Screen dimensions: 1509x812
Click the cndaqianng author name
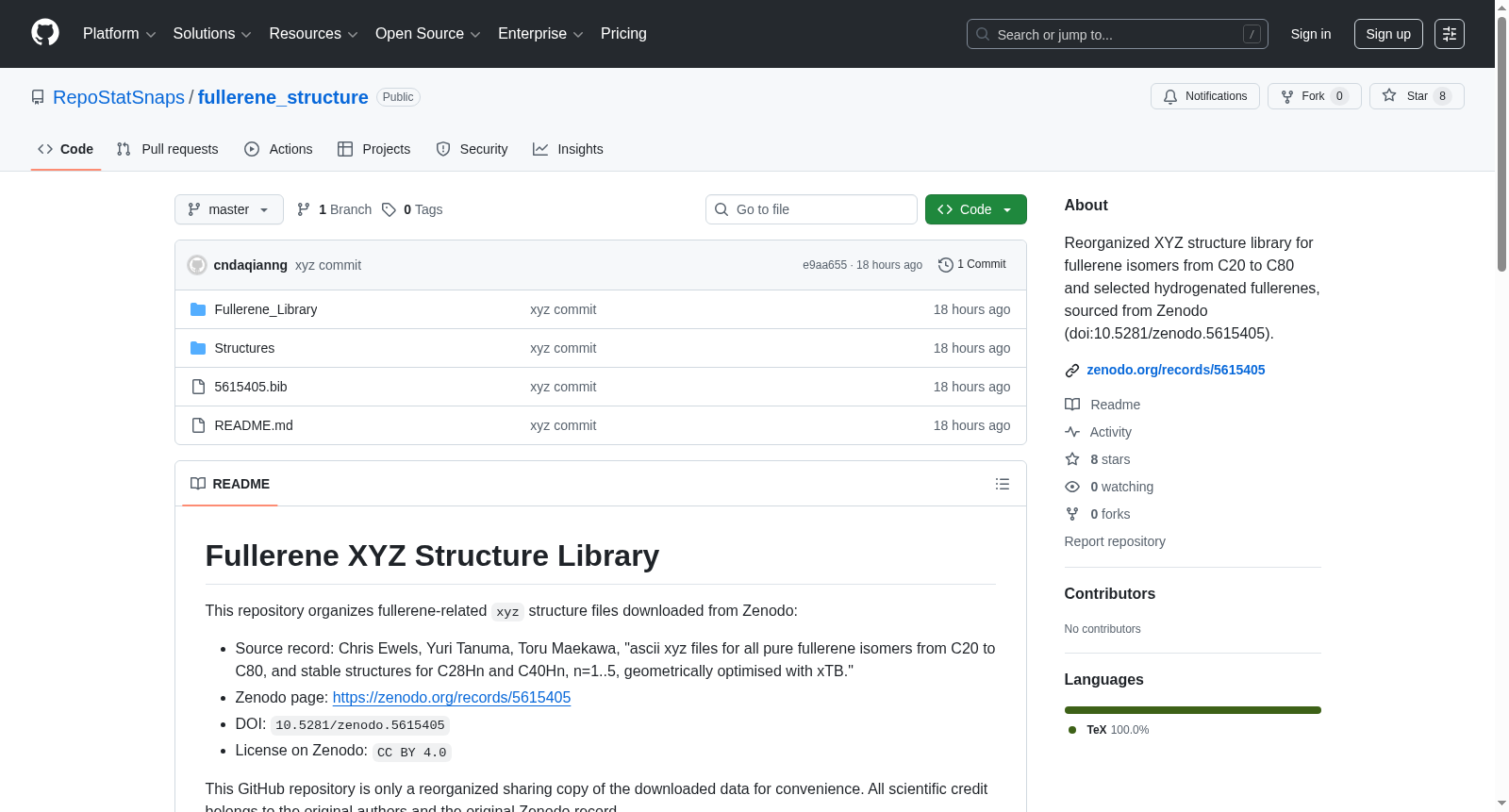[251, 265]
